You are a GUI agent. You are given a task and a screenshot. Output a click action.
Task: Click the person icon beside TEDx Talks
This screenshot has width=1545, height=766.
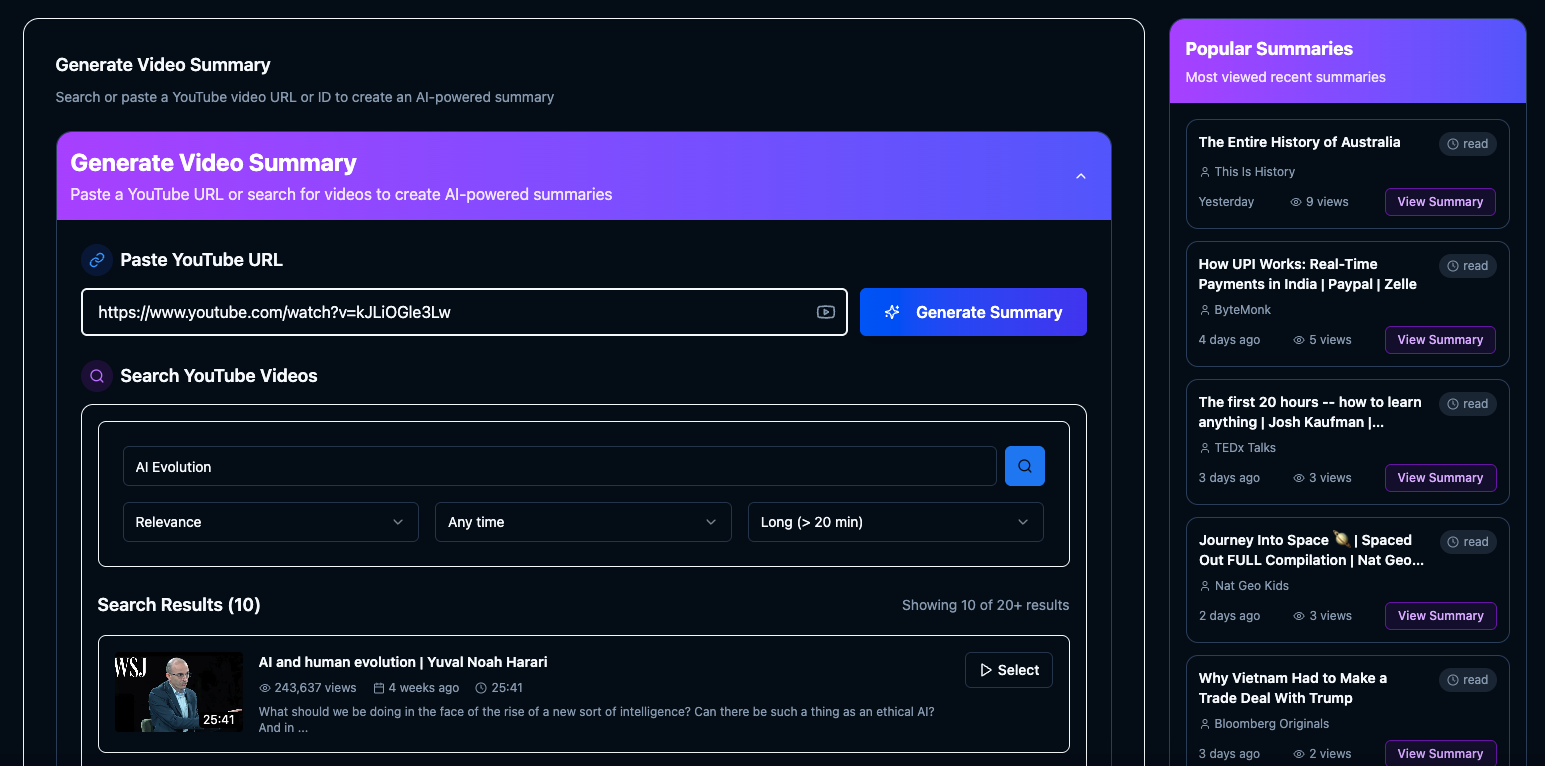1205,448
